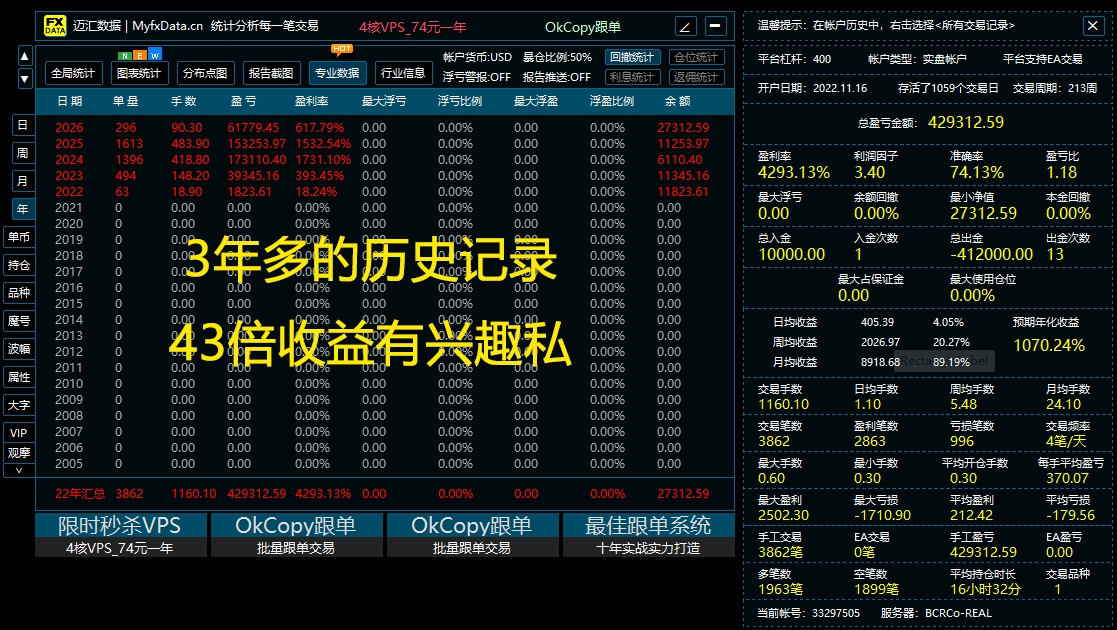This screenshot has height=630, width=1117.
Task: Open 利息统计 interest statistics
Action: [632, 77]
